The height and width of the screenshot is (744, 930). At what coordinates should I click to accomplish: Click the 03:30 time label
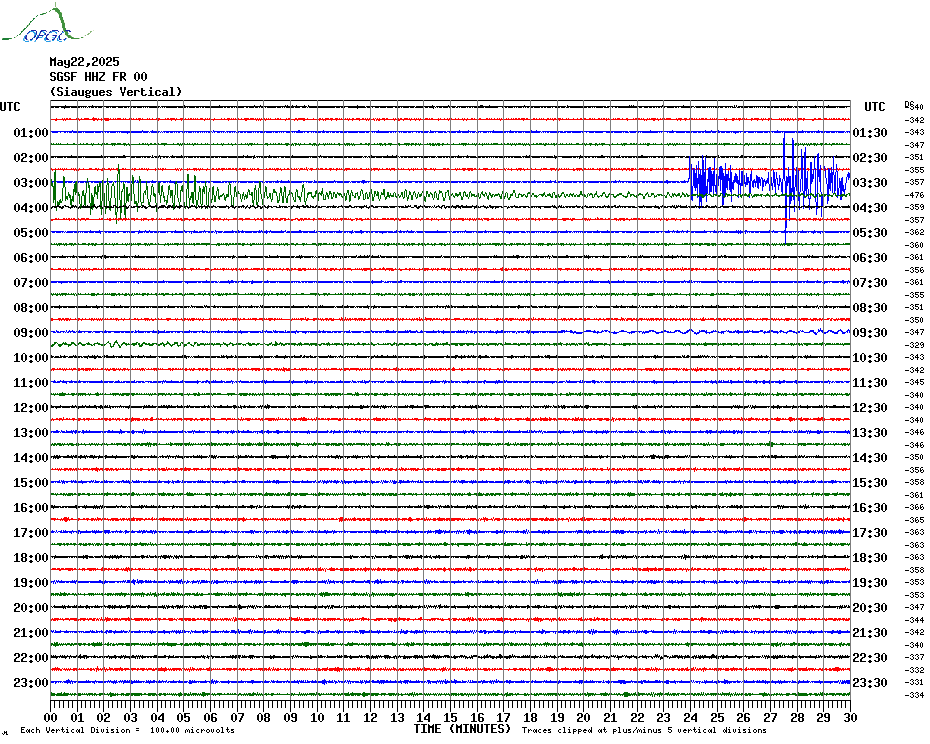pyautogui.click(x=870, y=182)
